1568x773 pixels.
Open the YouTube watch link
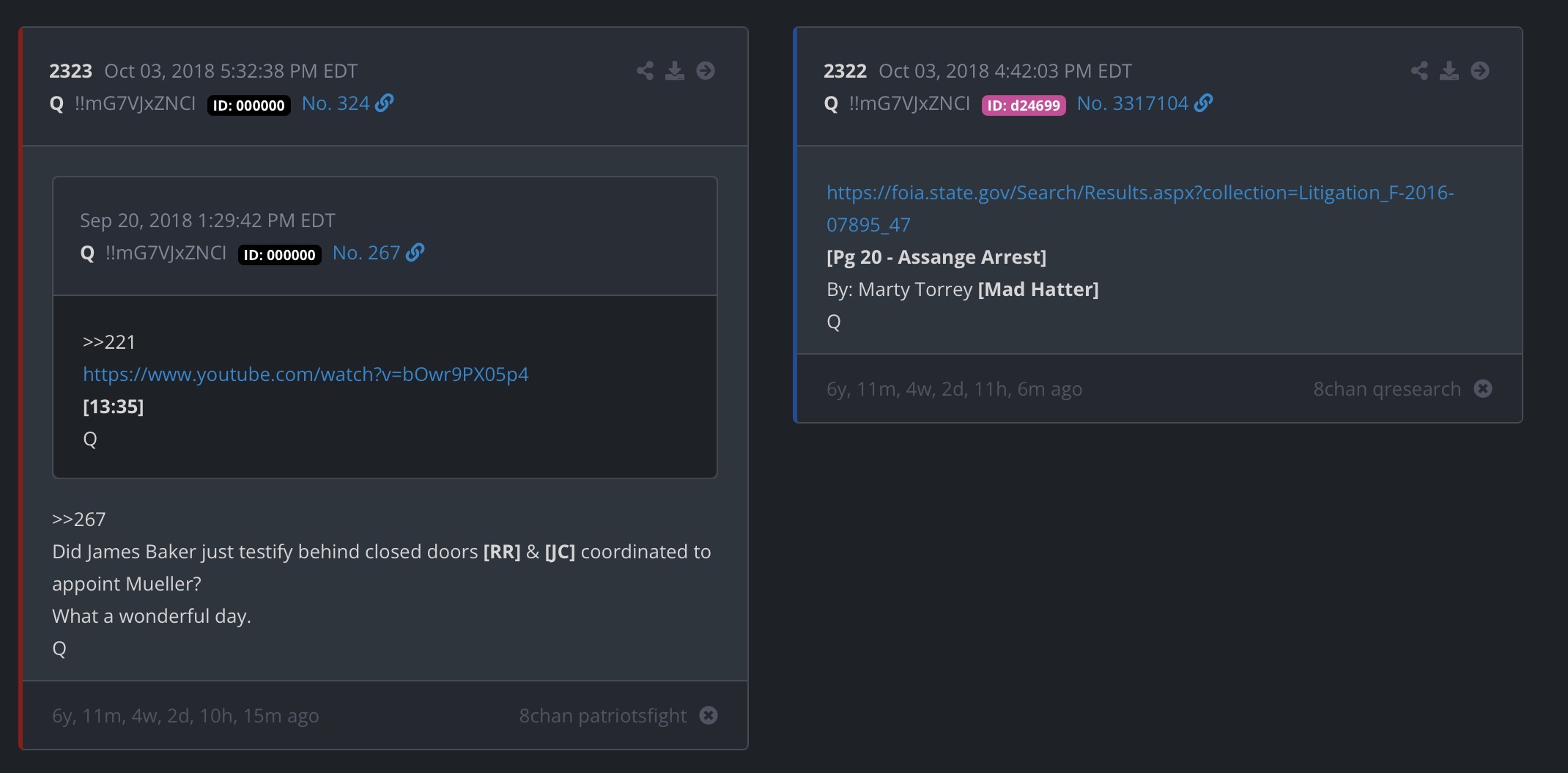point(306,374)
